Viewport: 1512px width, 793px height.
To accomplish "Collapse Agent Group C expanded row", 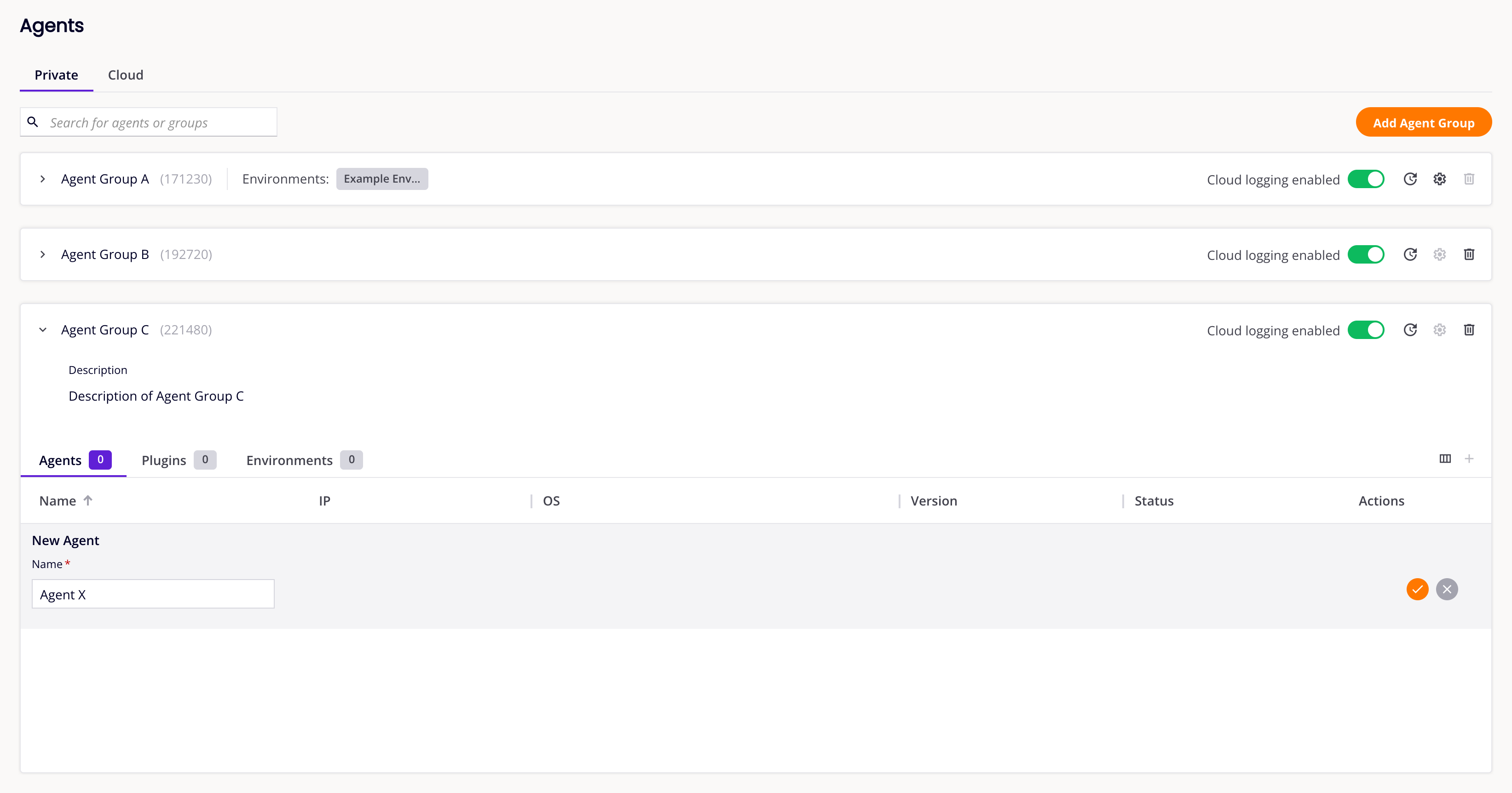I will [x=43, y=329].
